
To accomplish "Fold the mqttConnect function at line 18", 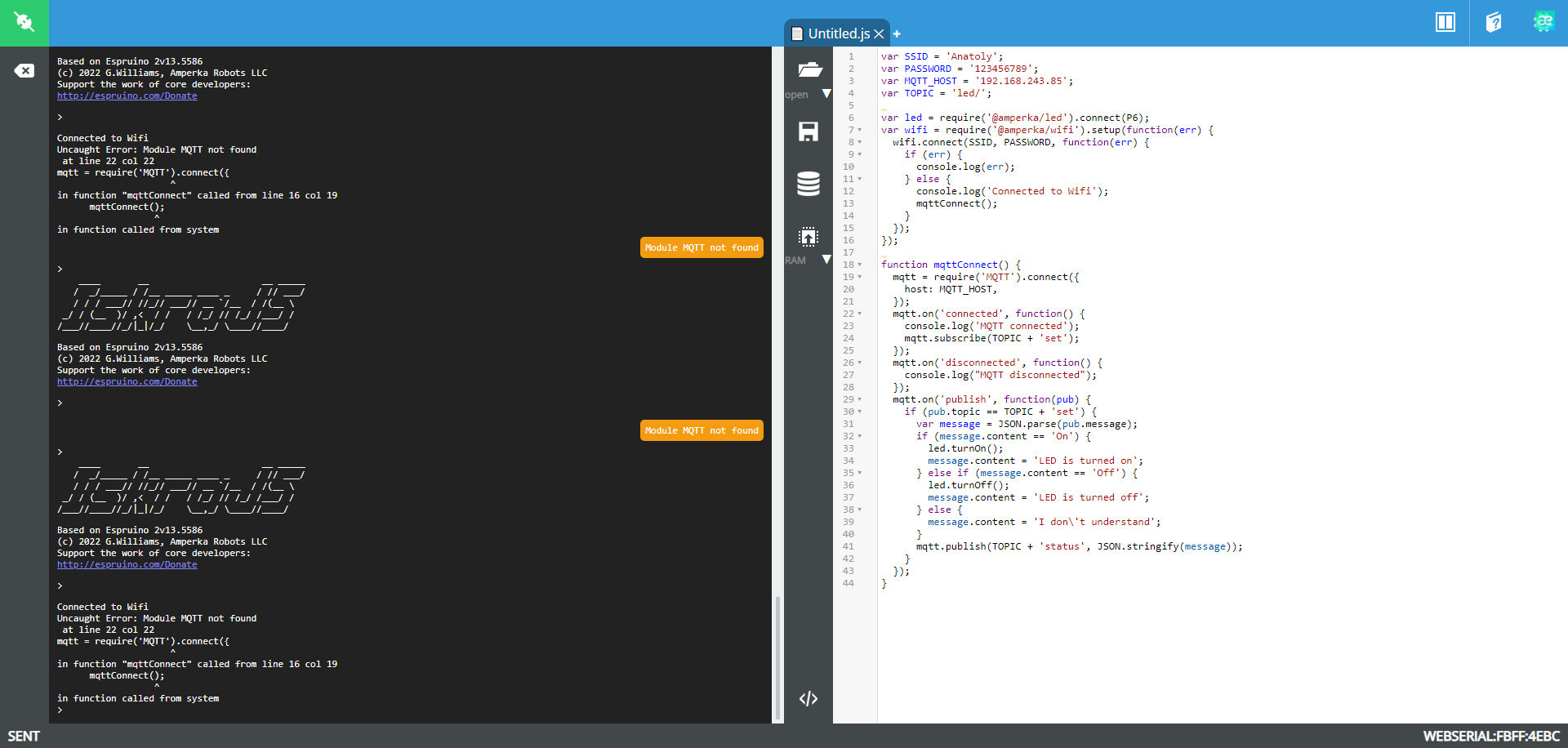I will [x=860, y=265].
